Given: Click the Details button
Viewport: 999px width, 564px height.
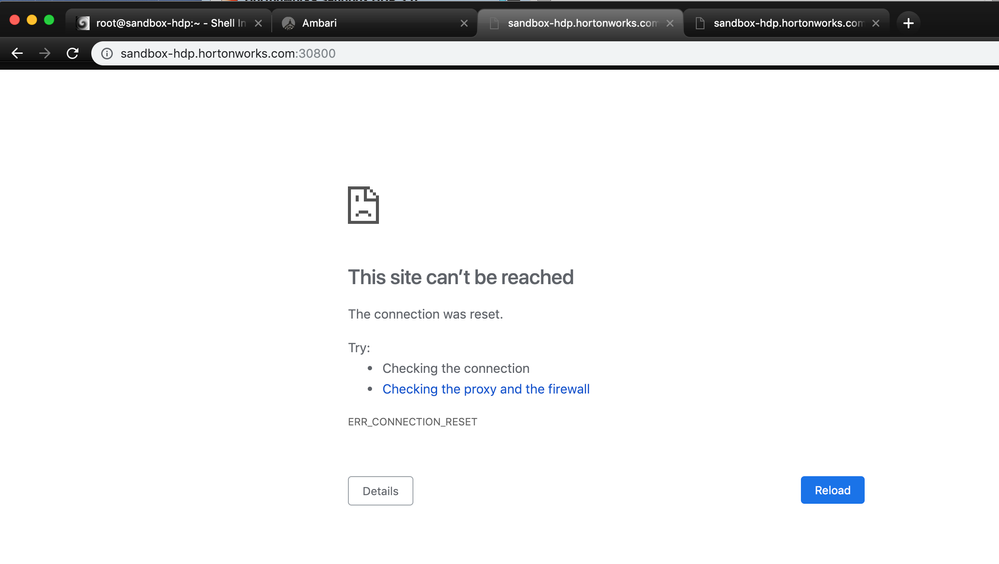Looking at the screenshot, I should point(380,491).
